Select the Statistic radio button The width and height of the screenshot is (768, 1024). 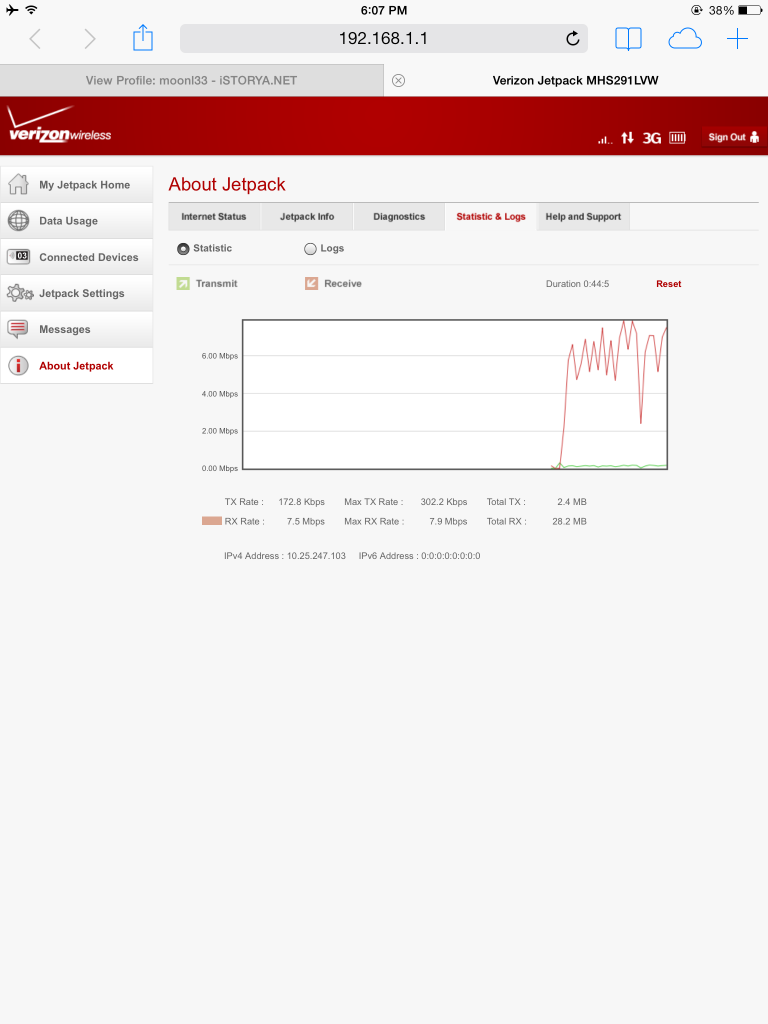[183, 249]
